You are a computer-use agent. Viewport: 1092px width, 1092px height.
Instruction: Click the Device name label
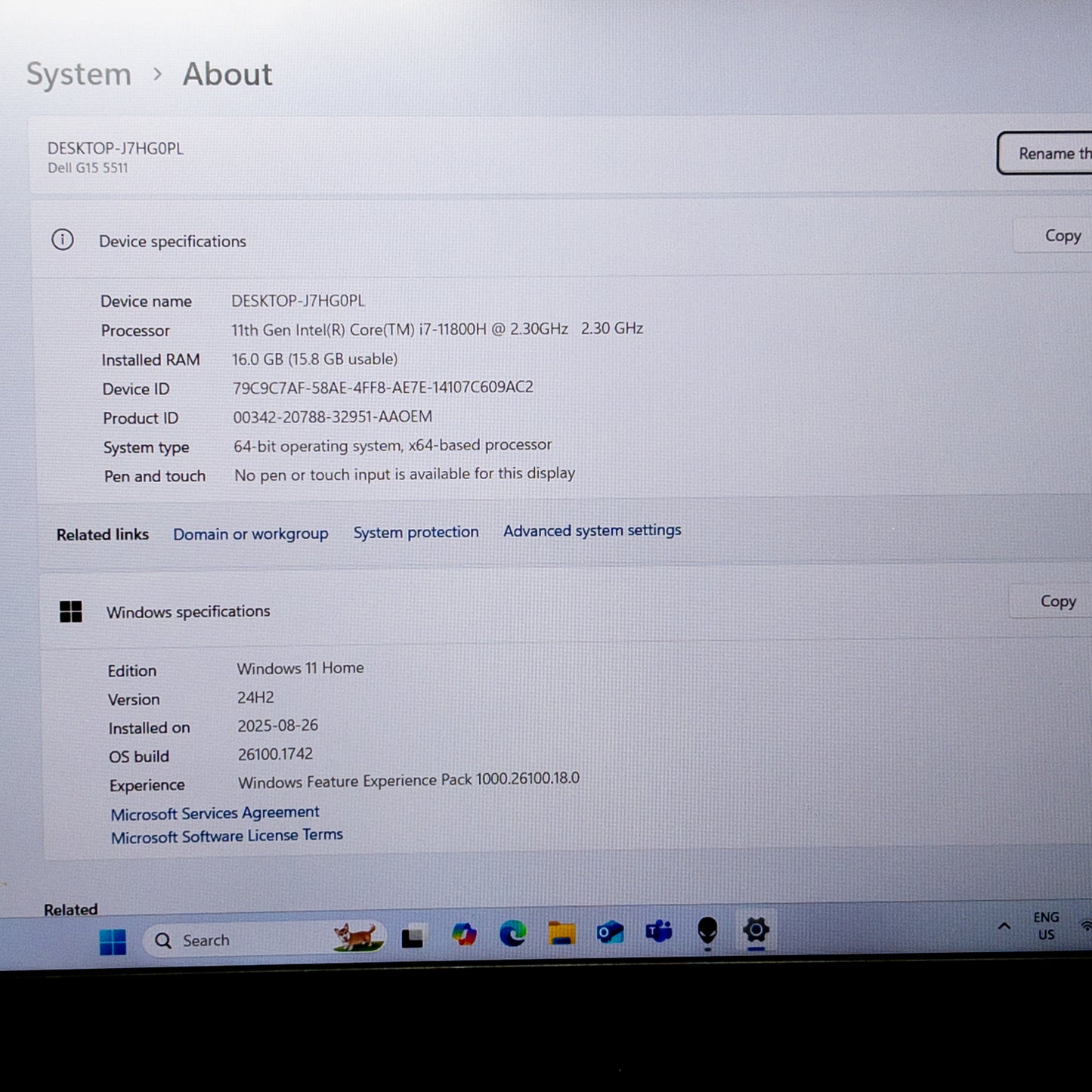tap(146, 301)
